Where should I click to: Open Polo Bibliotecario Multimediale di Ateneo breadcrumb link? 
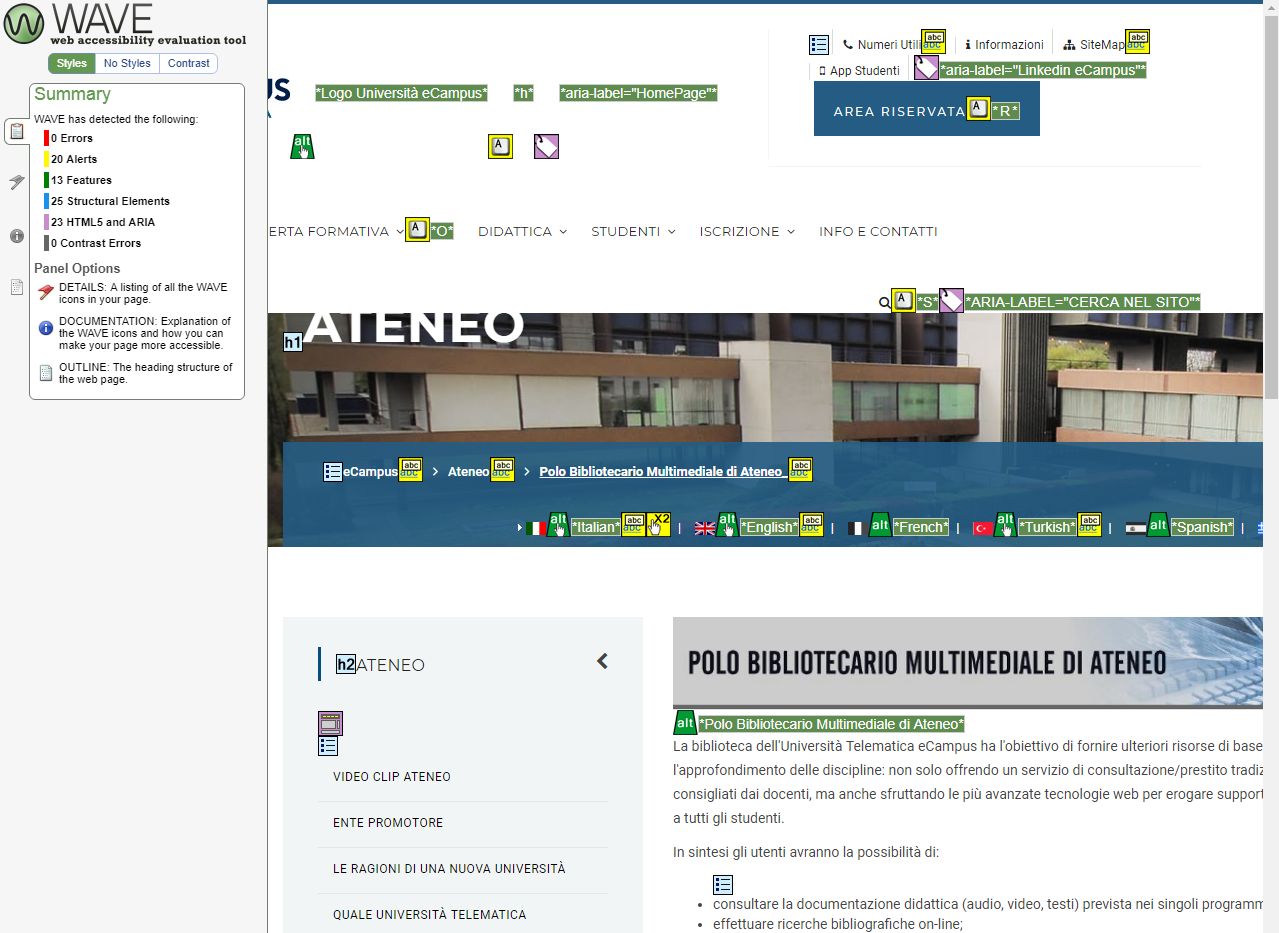(663, 472)
